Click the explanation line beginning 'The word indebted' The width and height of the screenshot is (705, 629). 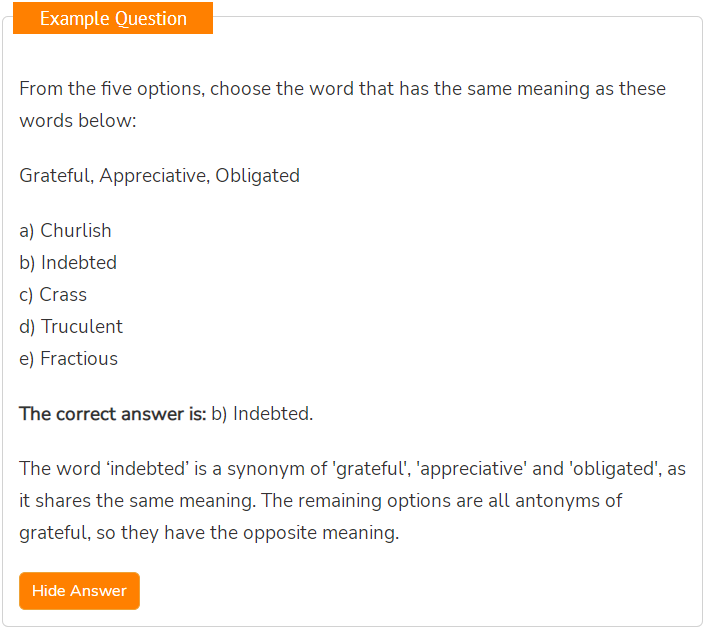pos(352,469)
